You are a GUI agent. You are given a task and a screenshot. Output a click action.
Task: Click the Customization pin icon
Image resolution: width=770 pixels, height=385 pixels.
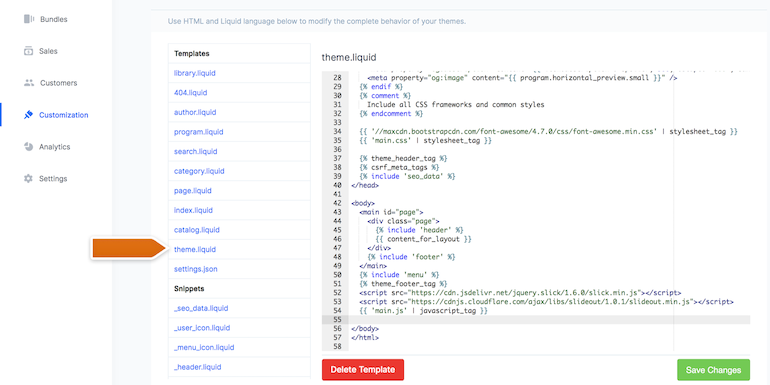pos(28,115)
